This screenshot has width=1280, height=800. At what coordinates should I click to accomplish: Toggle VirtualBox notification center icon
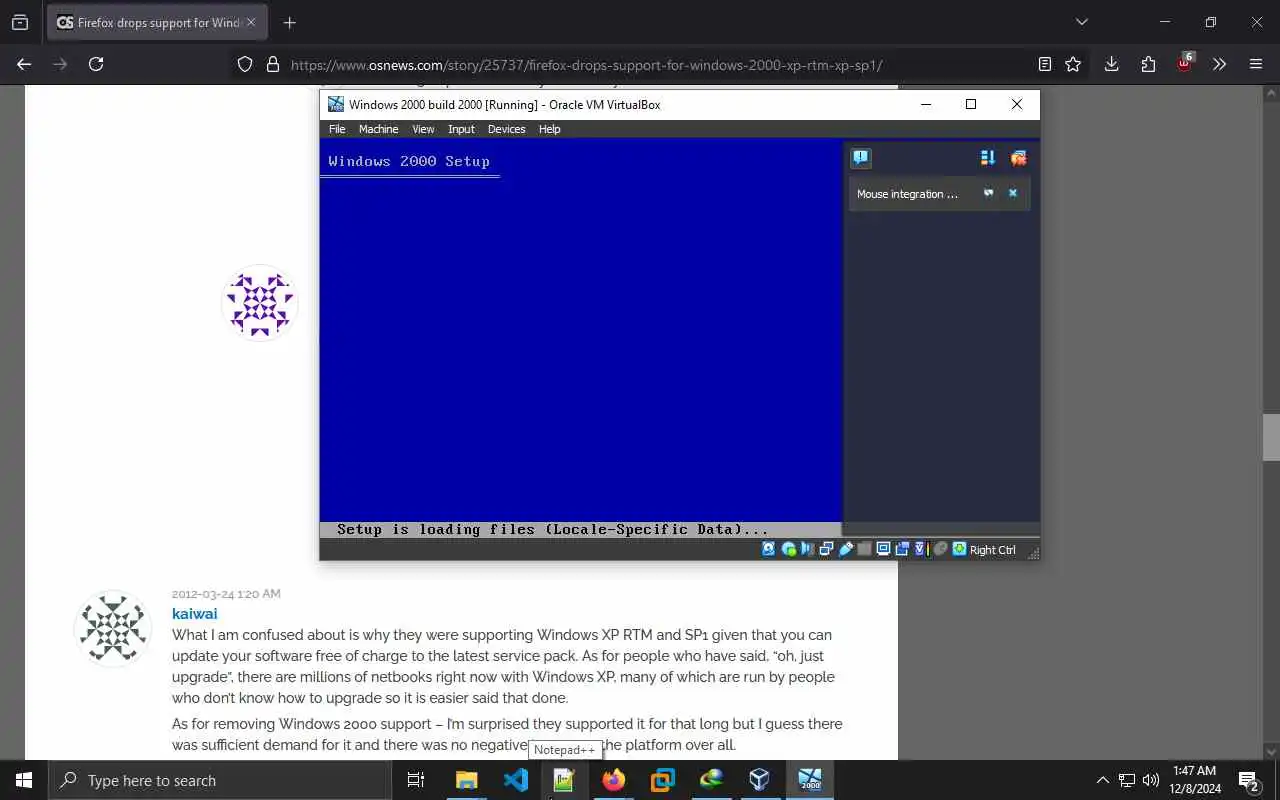pyautogui.click(x=861, y=158)
